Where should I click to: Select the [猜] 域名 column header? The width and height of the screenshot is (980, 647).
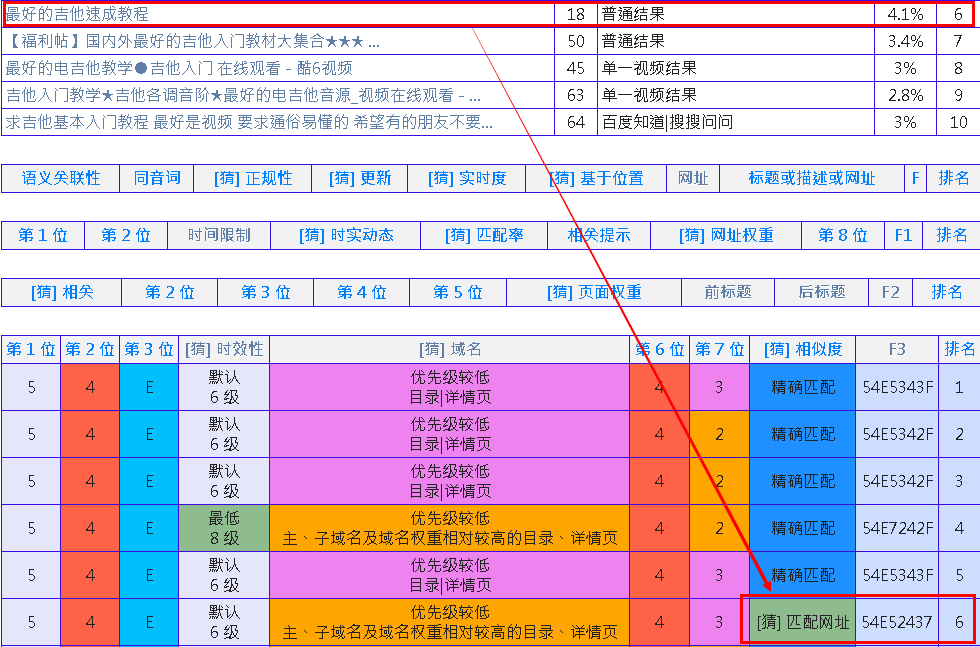coord(450,349)
